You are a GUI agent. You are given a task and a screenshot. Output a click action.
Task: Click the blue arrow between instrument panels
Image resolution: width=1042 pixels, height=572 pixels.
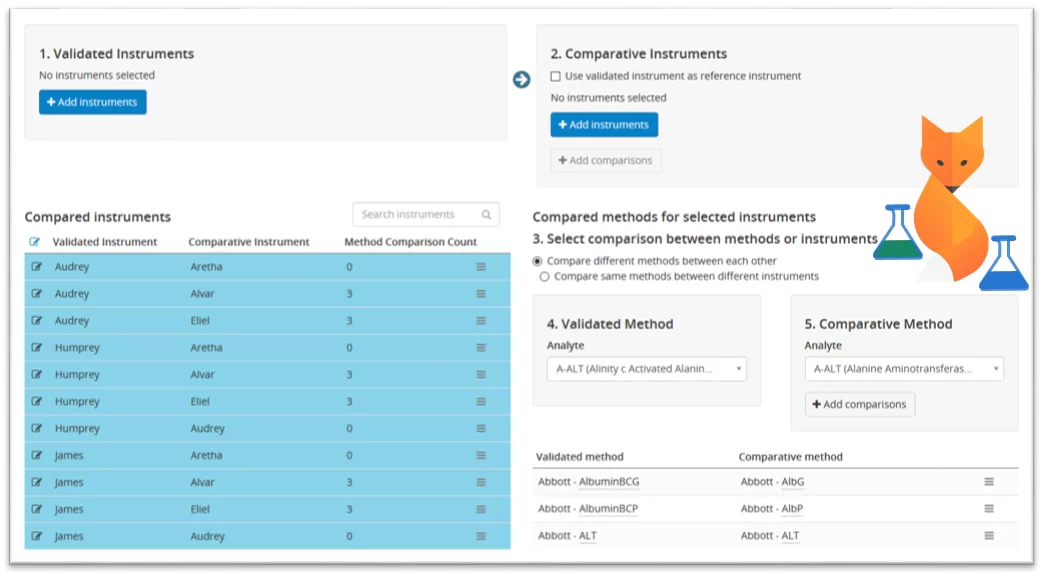coord(521,80)
